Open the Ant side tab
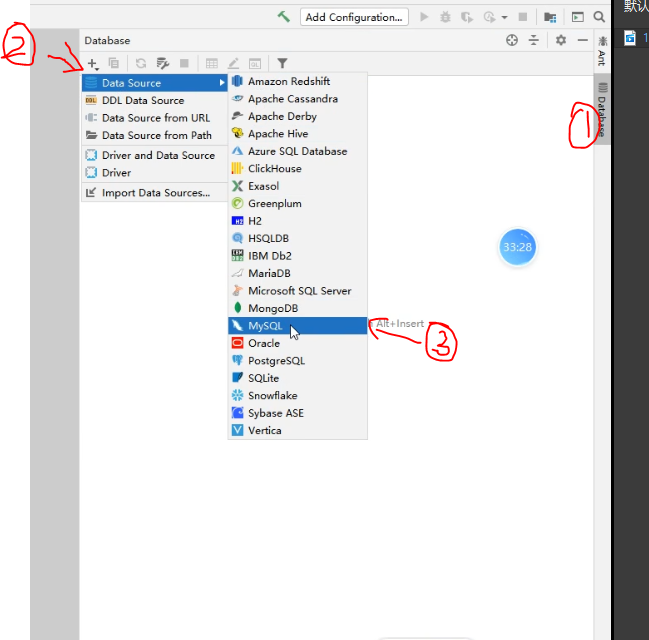649x640 pixels. tap(602, 52)
